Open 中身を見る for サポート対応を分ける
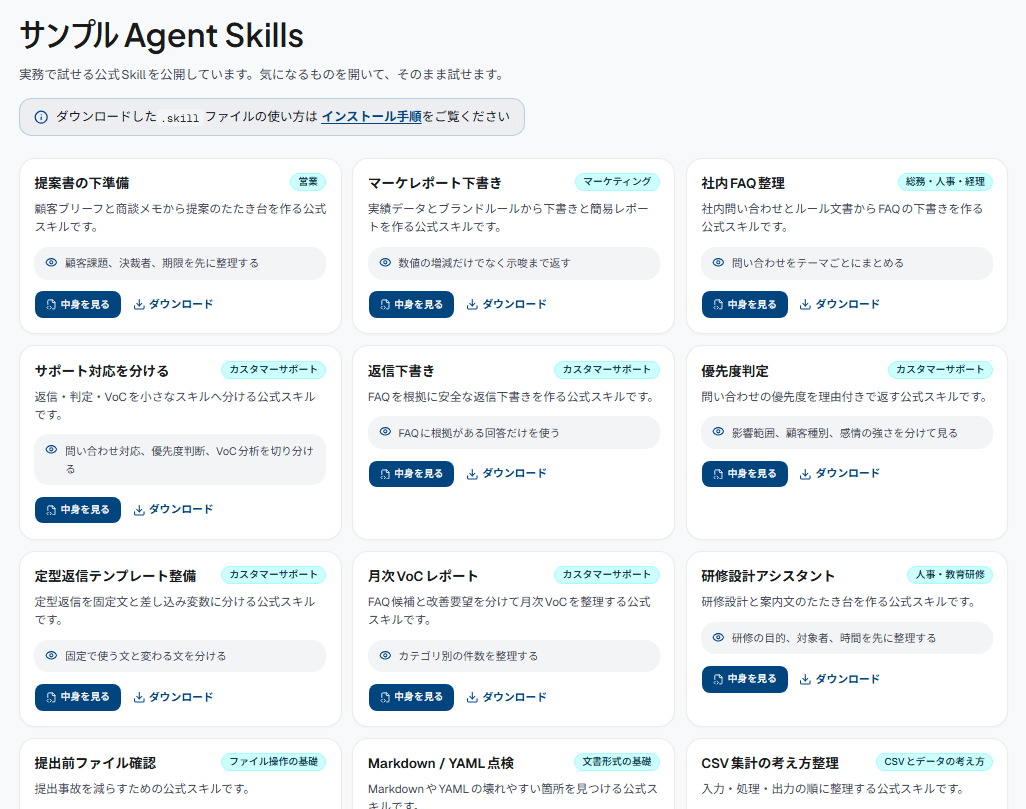 coord(78,510)
